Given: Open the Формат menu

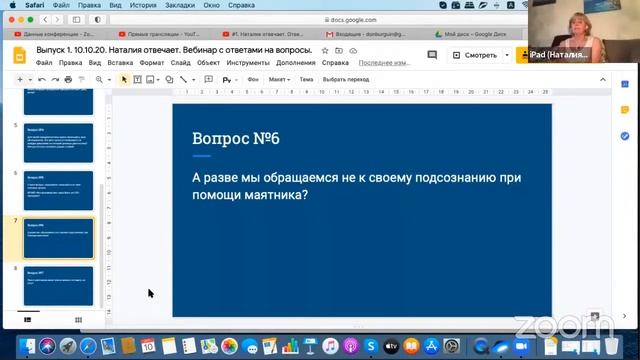Looking at the screenshot, I should (x=151, y=63).
